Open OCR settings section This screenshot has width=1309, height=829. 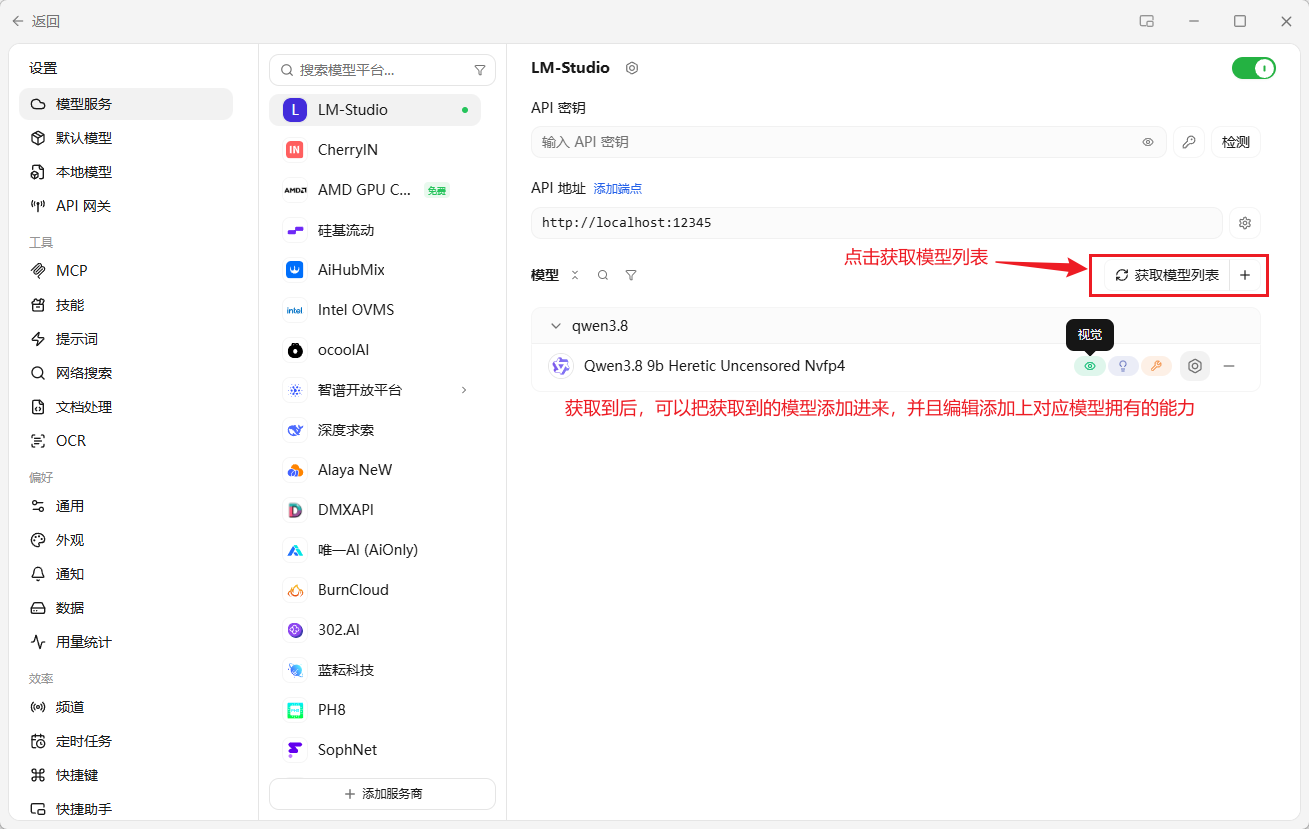(x=126, y=441)
